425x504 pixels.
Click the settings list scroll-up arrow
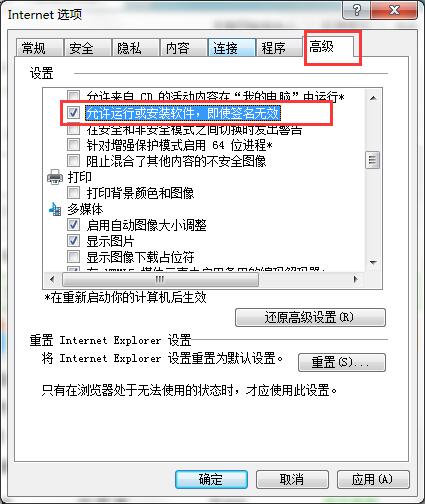click(373, 98)
